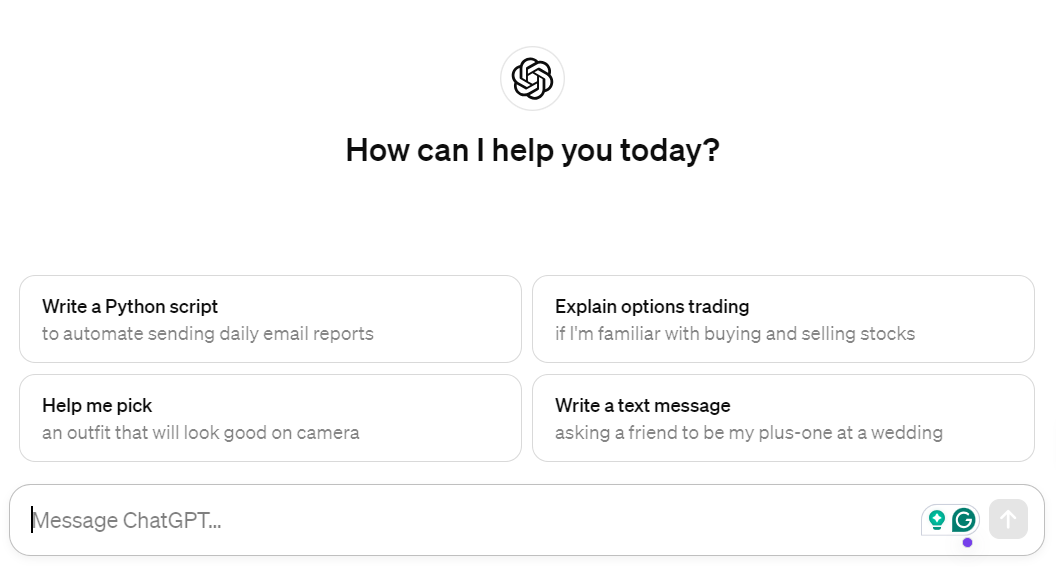
Task: Click the green Grammarly G icon
Action: (x=964, y=519)
